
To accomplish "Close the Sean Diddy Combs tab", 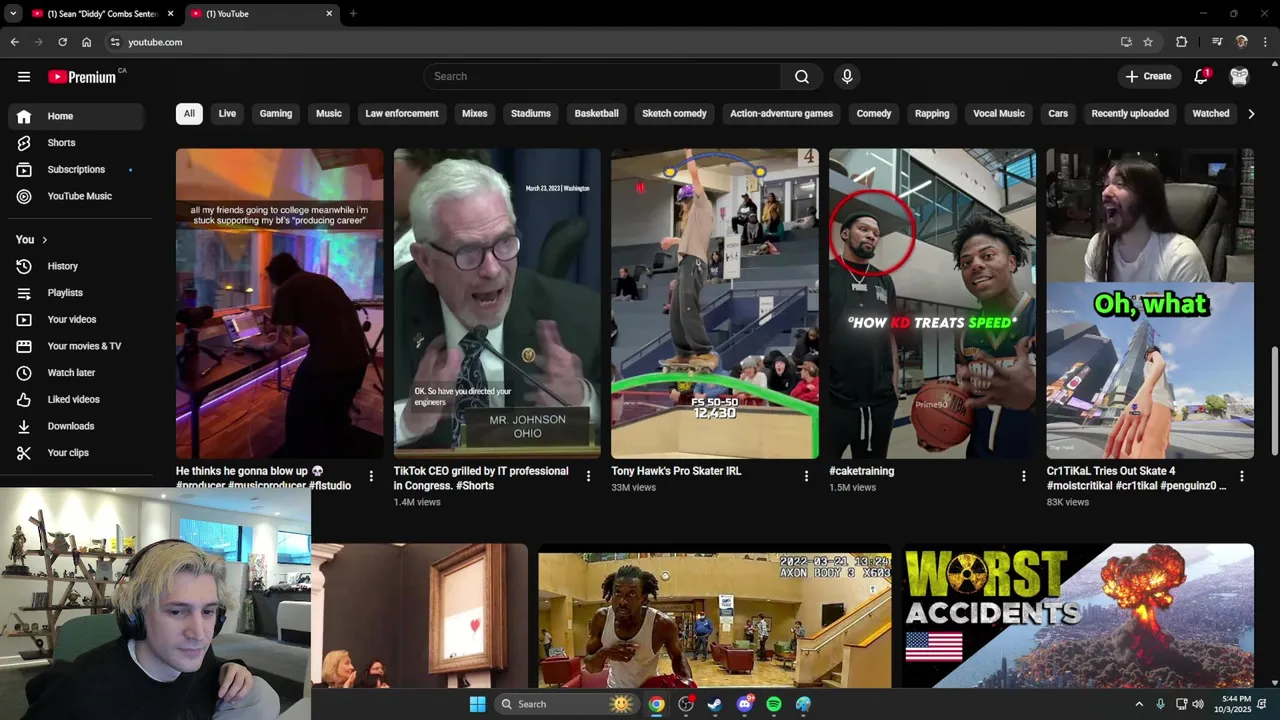I will click(170, 13).
